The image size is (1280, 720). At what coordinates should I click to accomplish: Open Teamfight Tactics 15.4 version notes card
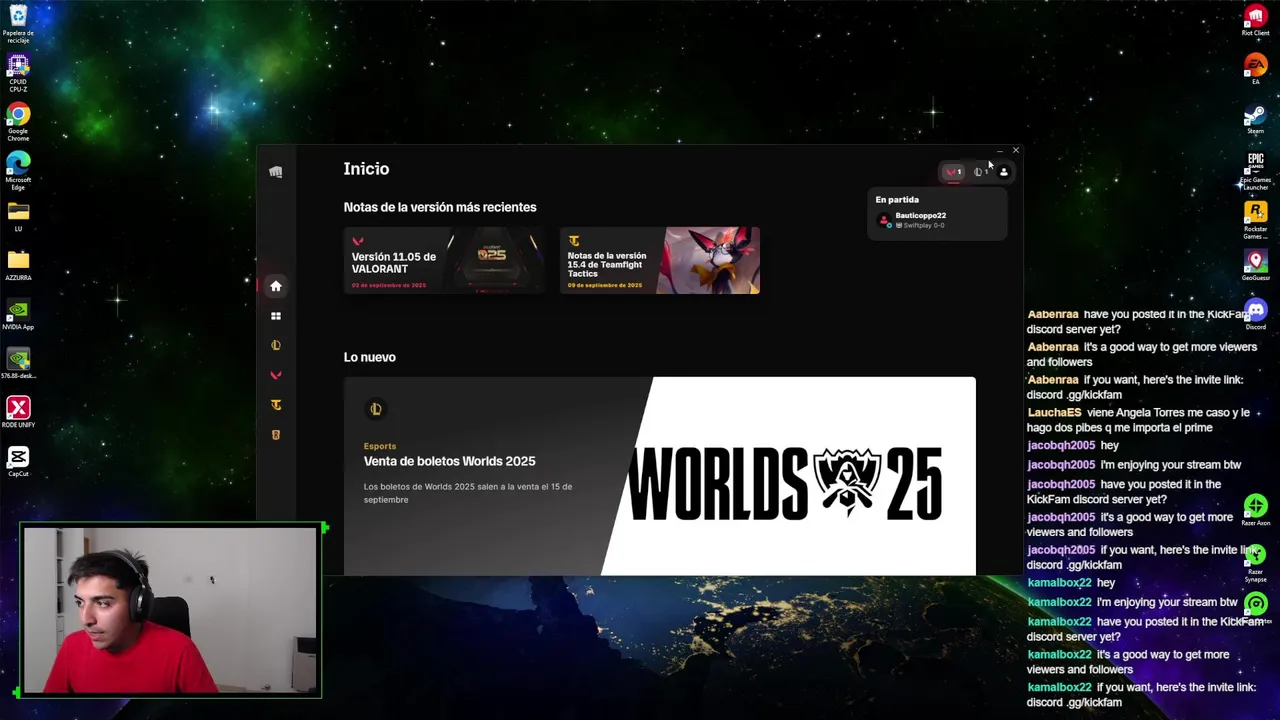point(660,260)
